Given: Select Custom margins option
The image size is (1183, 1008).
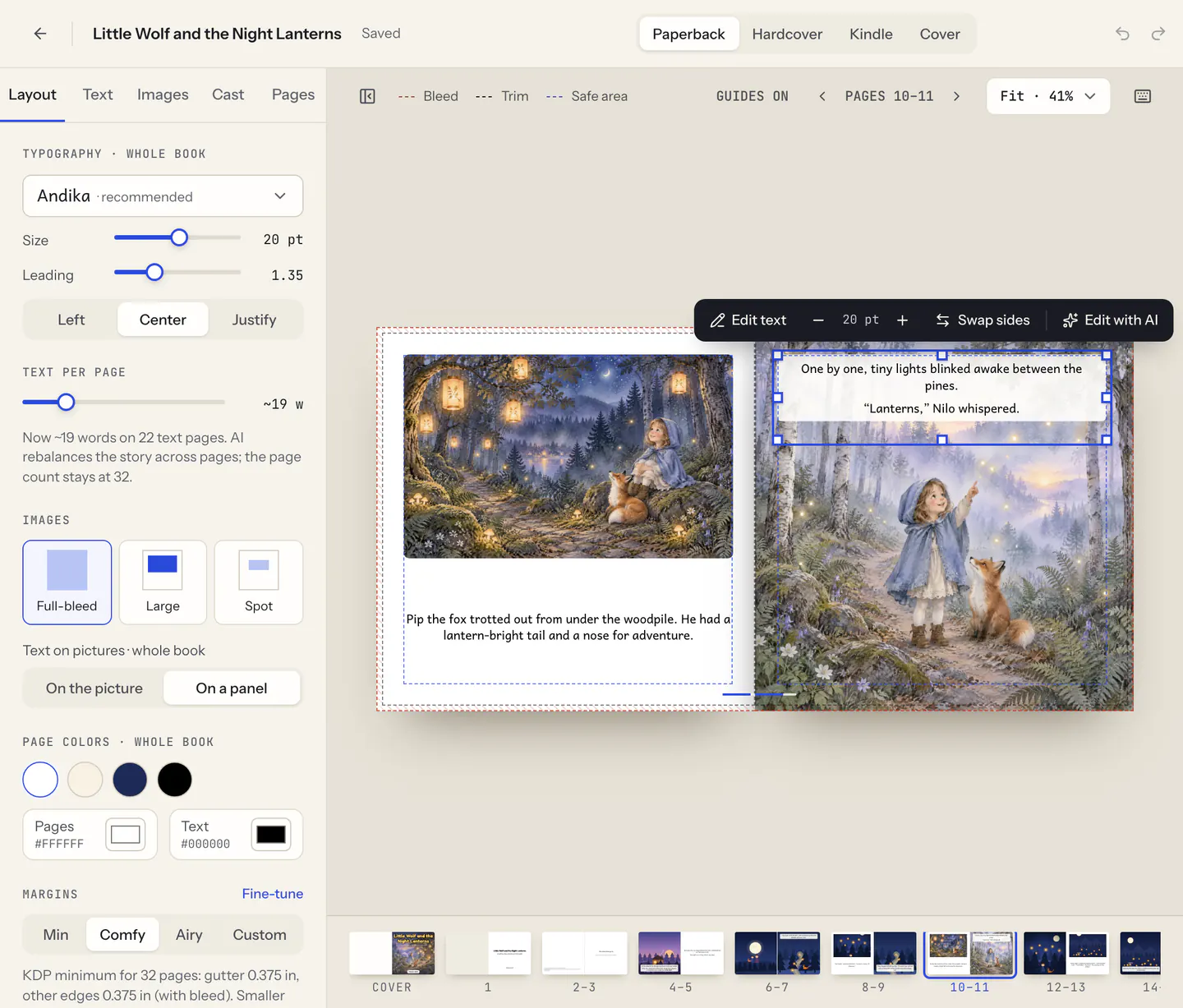Looking at the screenshot, I should [x=260, y=935].
